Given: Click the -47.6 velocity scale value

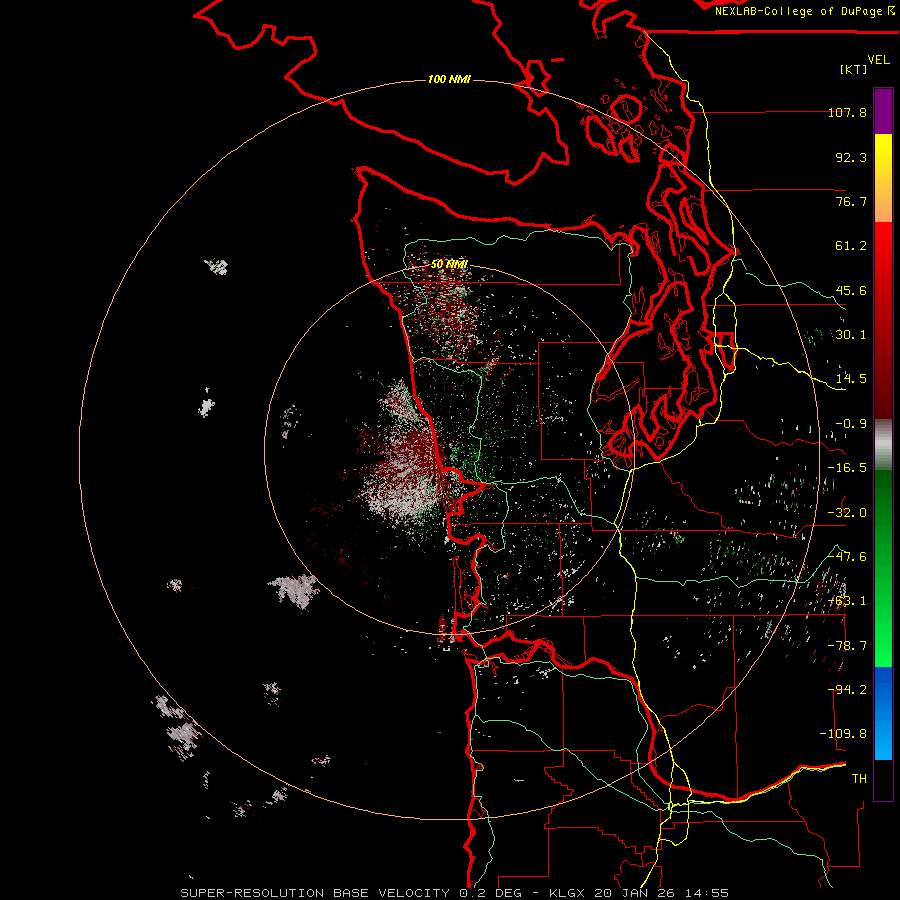Looking at the screenshot, I should click(x=847, y=557).
